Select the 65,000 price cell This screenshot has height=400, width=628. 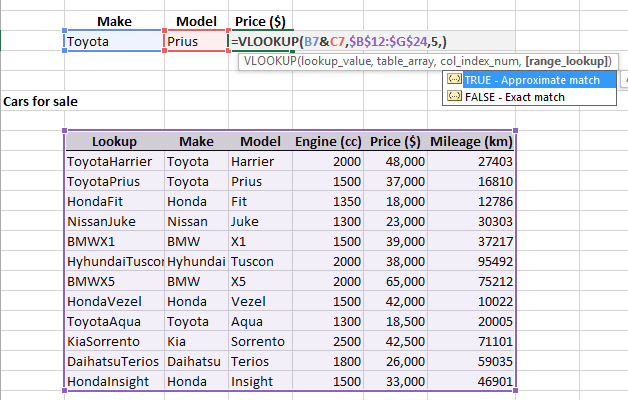click(x=395, y=281)
